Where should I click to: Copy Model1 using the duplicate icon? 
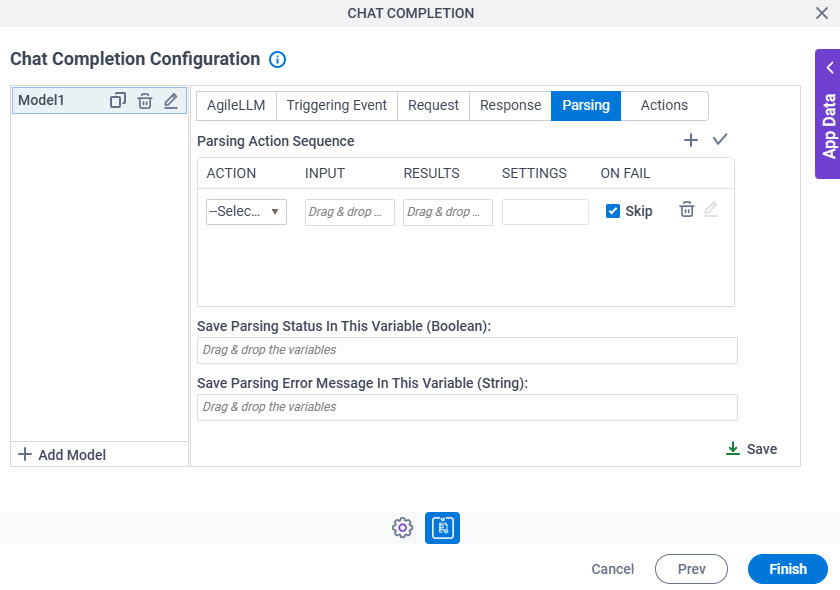[x=118, y=100]
